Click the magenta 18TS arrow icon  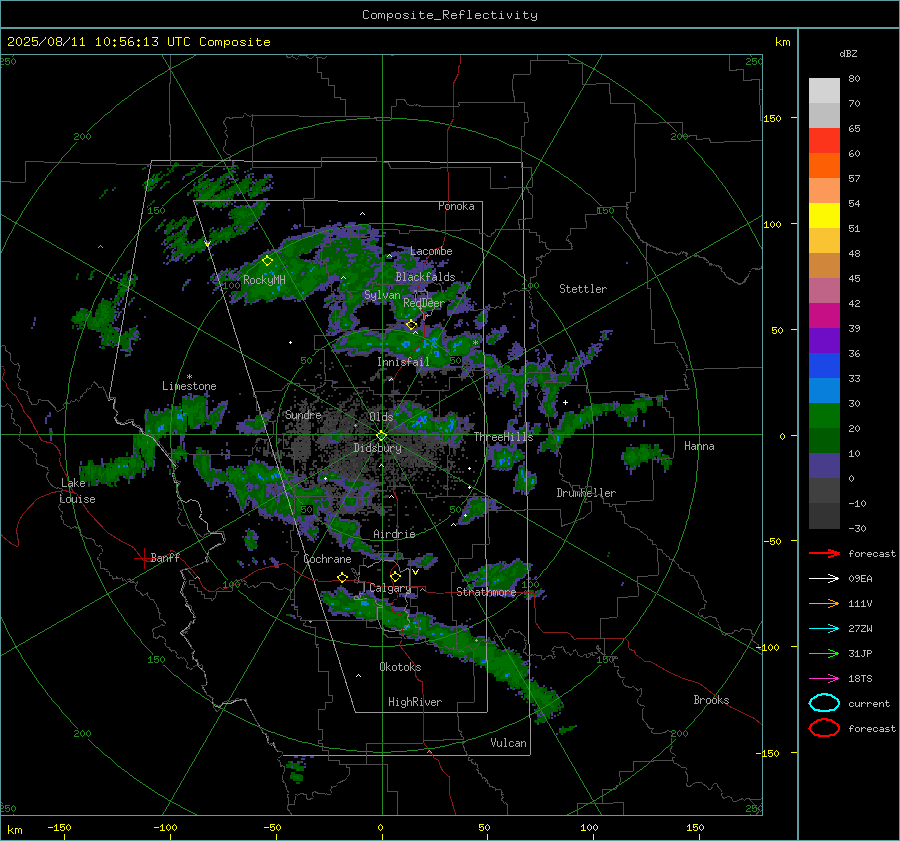click(824, 679)
